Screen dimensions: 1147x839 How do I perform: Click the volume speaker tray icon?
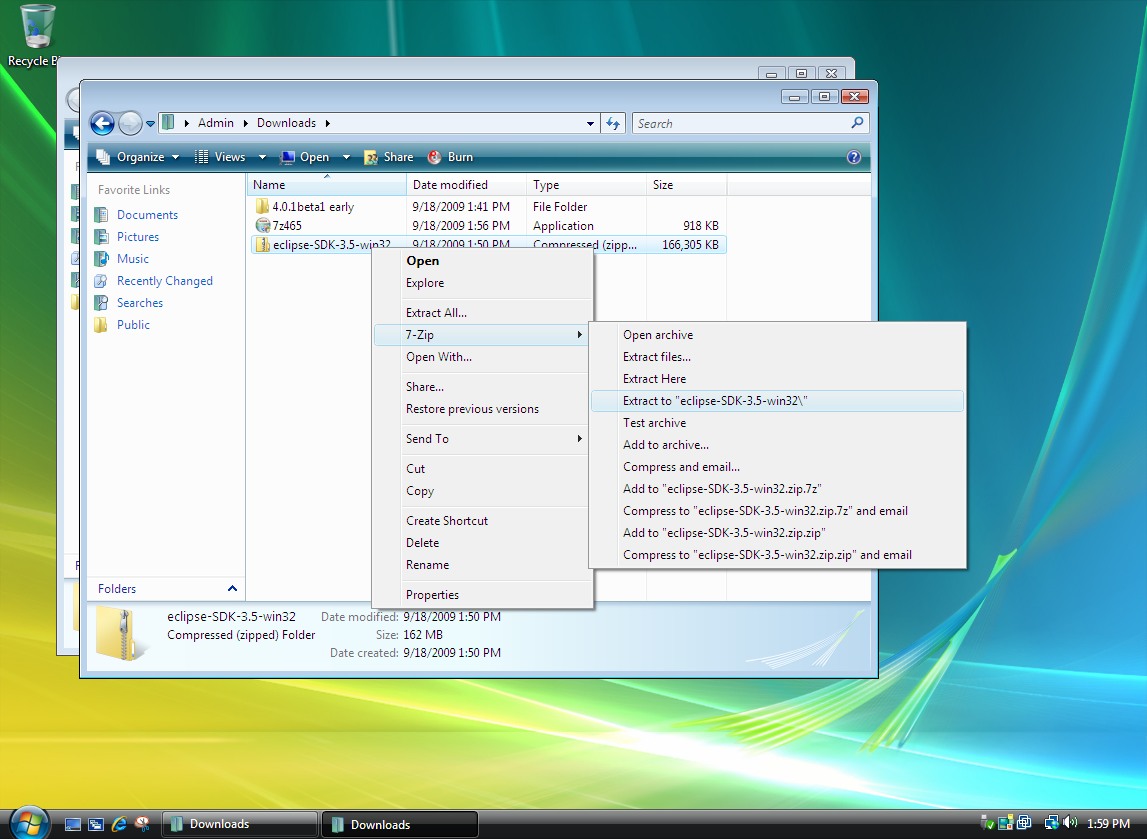pyautogui.click(x=1070, y=823)
